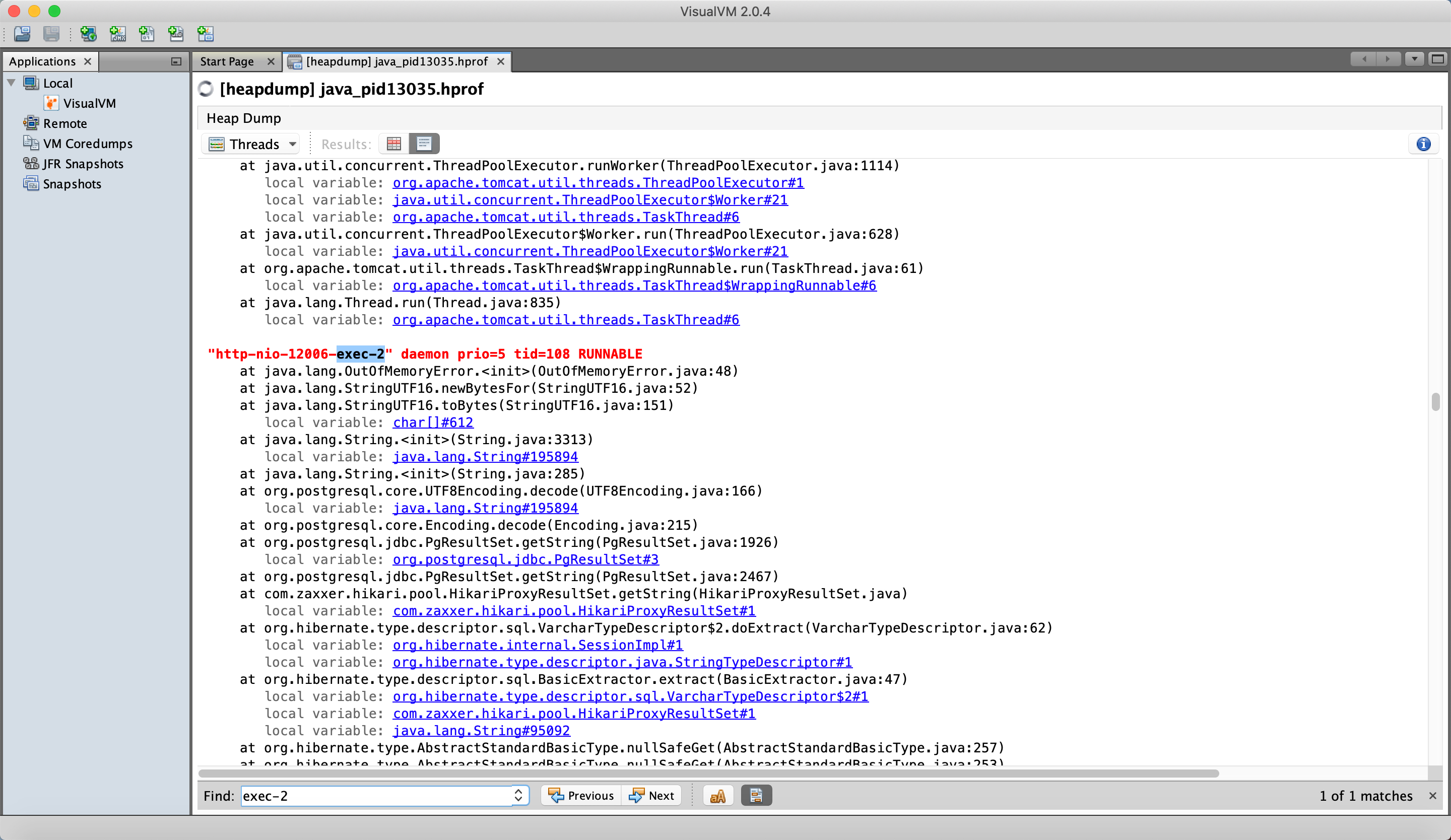
Task: Toggle highlight results in the Find bar
Action: 756,796
